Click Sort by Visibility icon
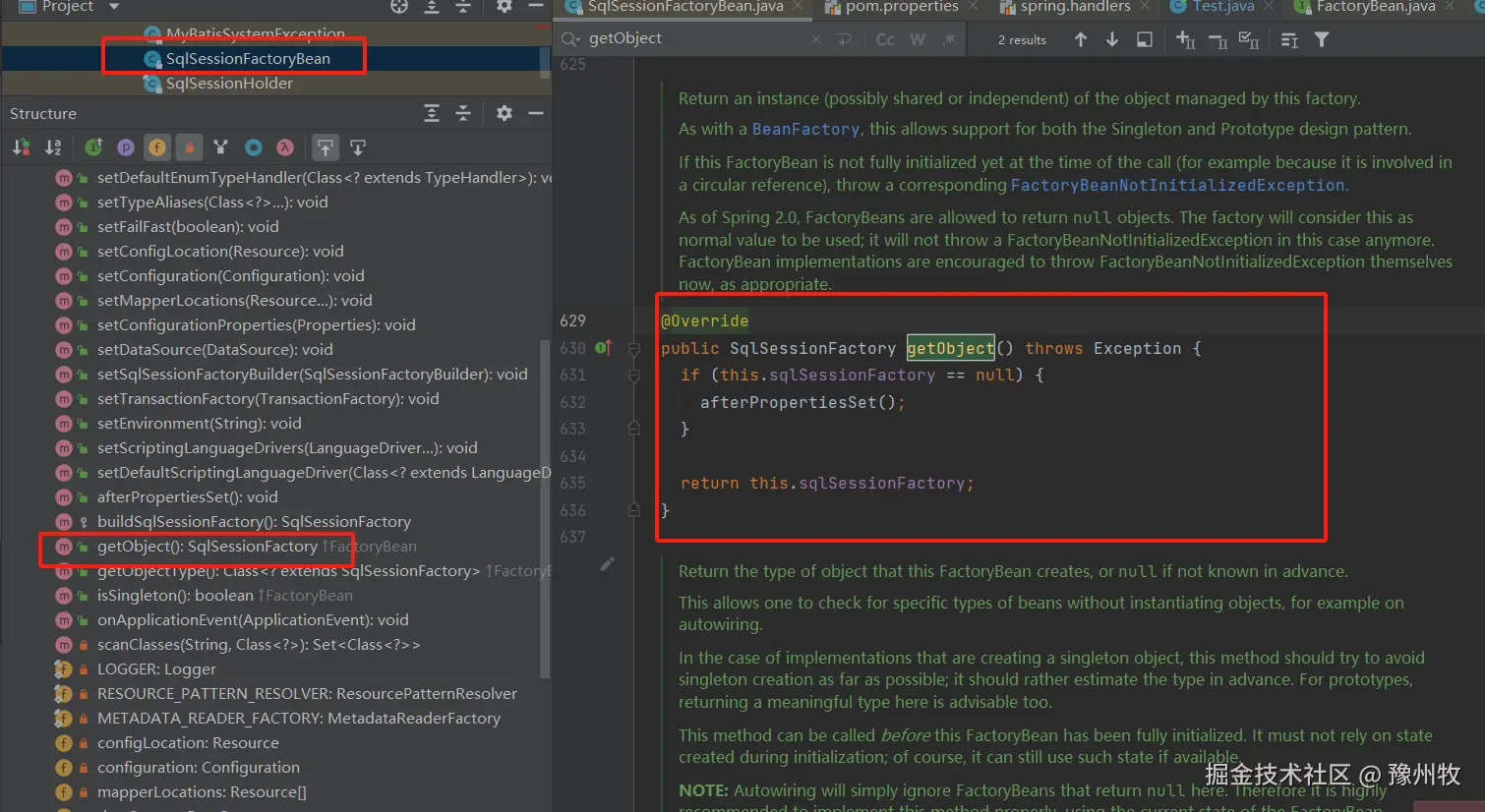Image resolution: width=1485 pixels, height=812 pixels. point(21,147)
